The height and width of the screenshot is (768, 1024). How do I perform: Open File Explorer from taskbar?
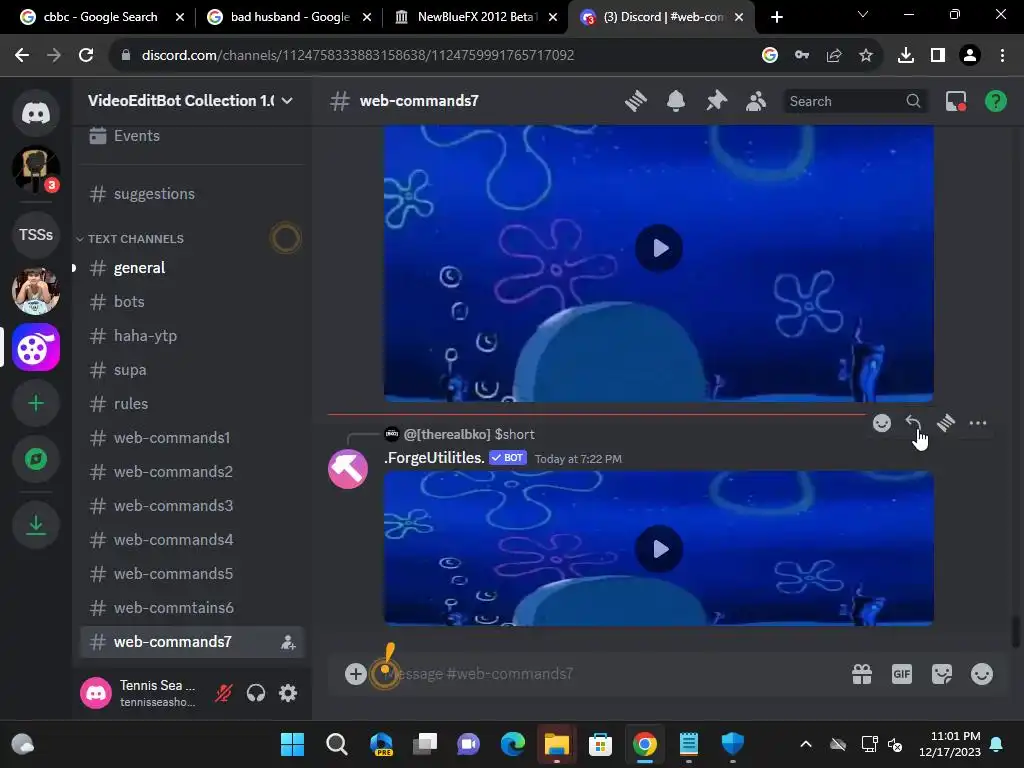557,744
